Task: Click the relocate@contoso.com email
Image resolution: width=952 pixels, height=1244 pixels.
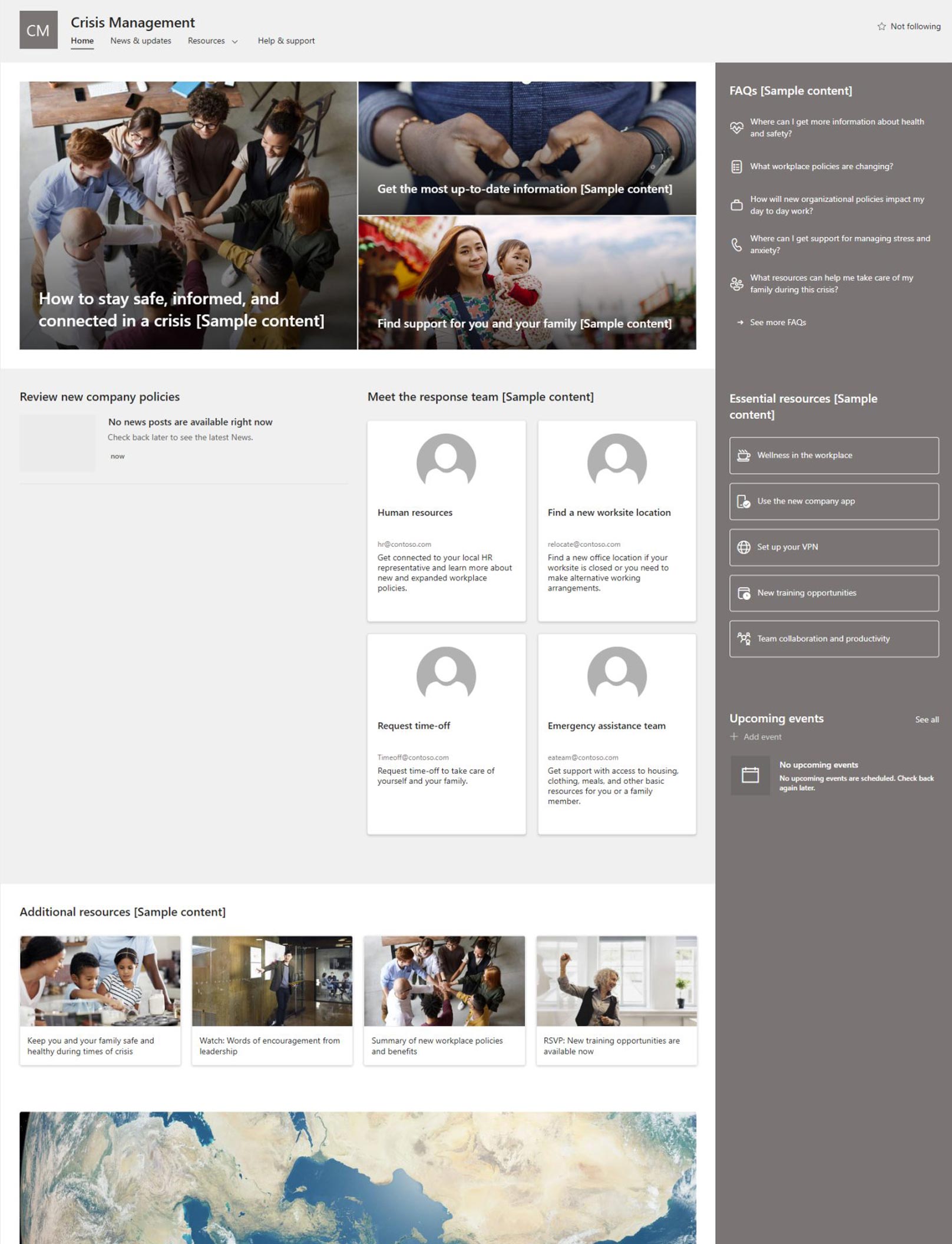Action: 584,544
